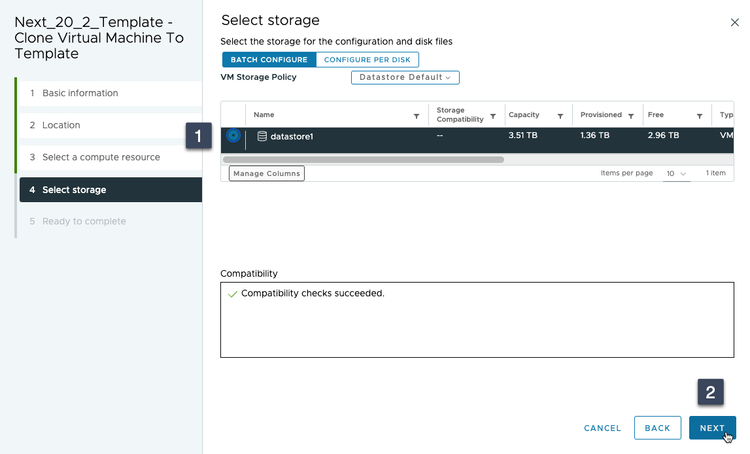Click the datastore1 database icon
The width and height of the screenshot is (750, 454).
point(262,136)
